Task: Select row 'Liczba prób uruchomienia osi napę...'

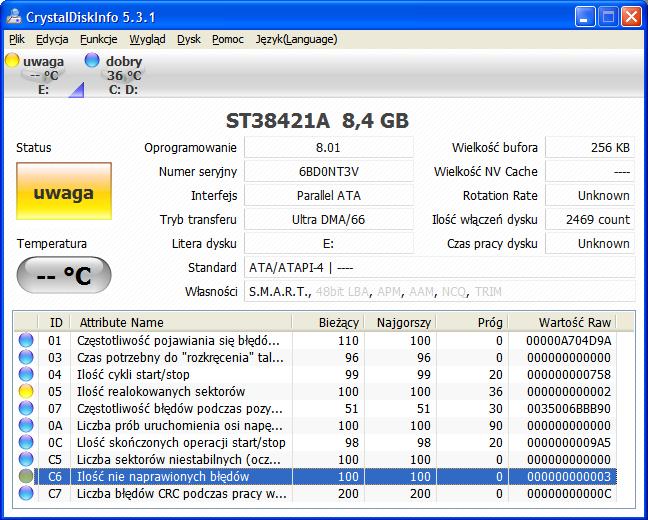Action: 315,425
